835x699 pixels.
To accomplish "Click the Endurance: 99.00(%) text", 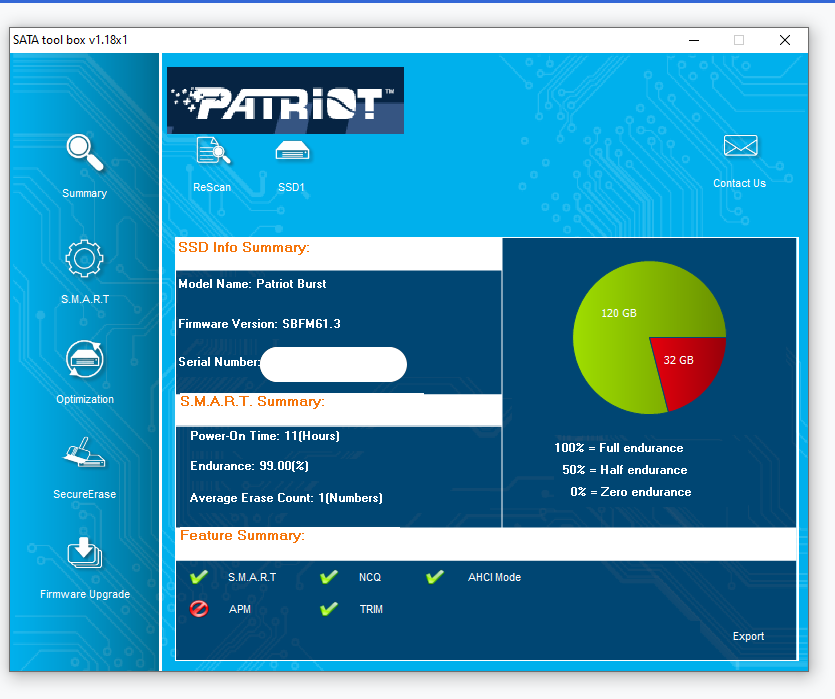I will tap(249, 466).
